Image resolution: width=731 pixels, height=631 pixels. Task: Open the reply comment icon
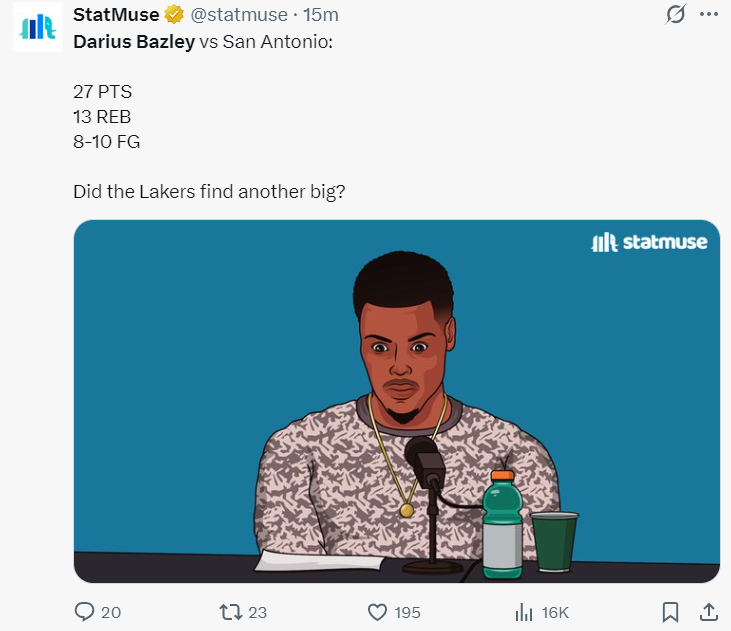pos(84,612)
